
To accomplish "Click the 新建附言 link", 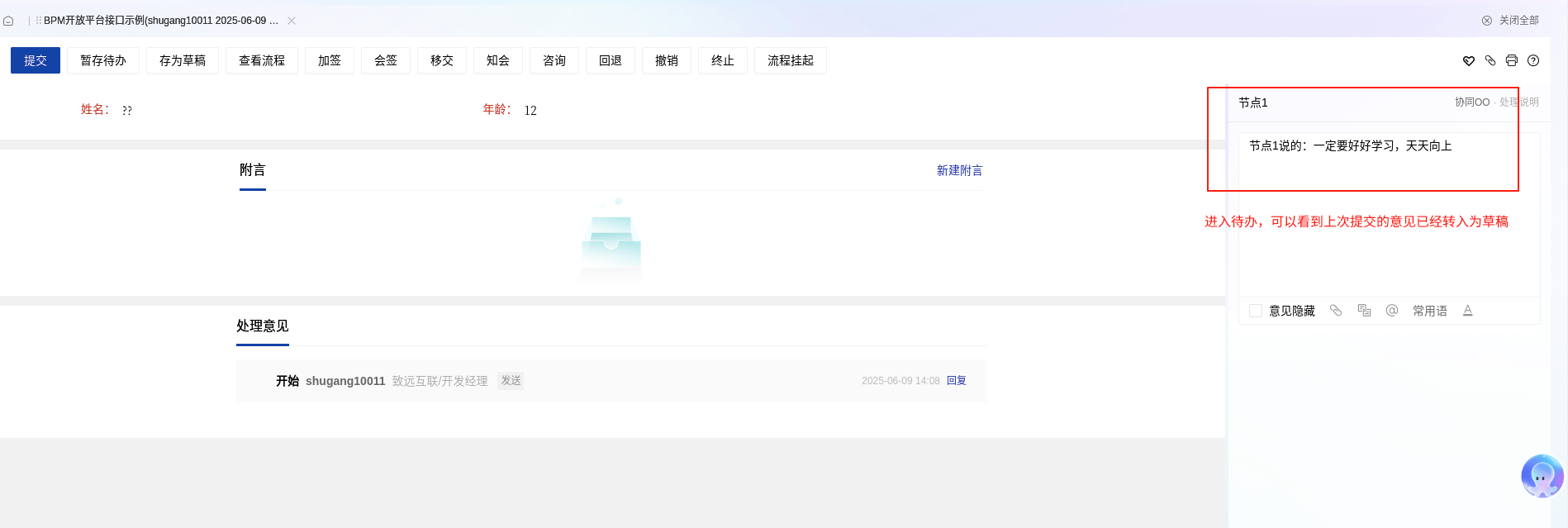I will click(959, 170).
